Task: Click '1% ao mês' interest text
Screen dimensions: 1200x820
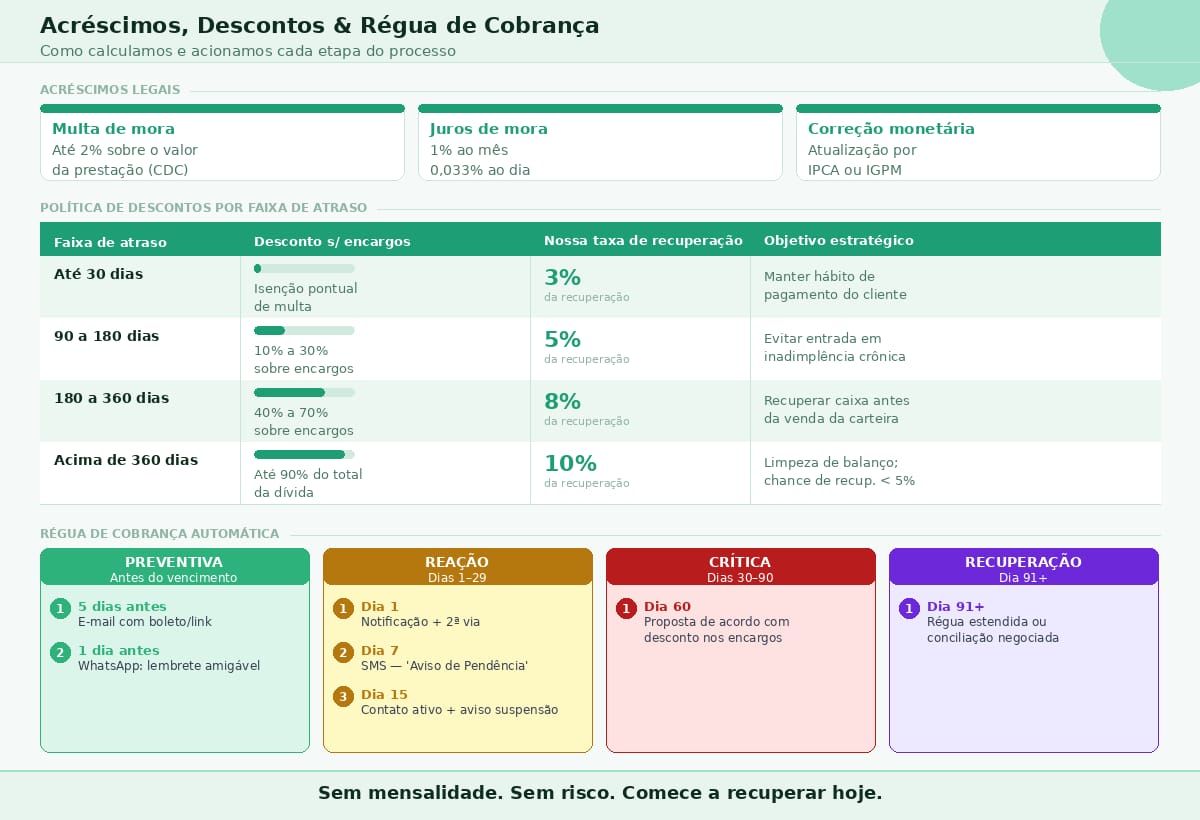Action: (469, 150)
